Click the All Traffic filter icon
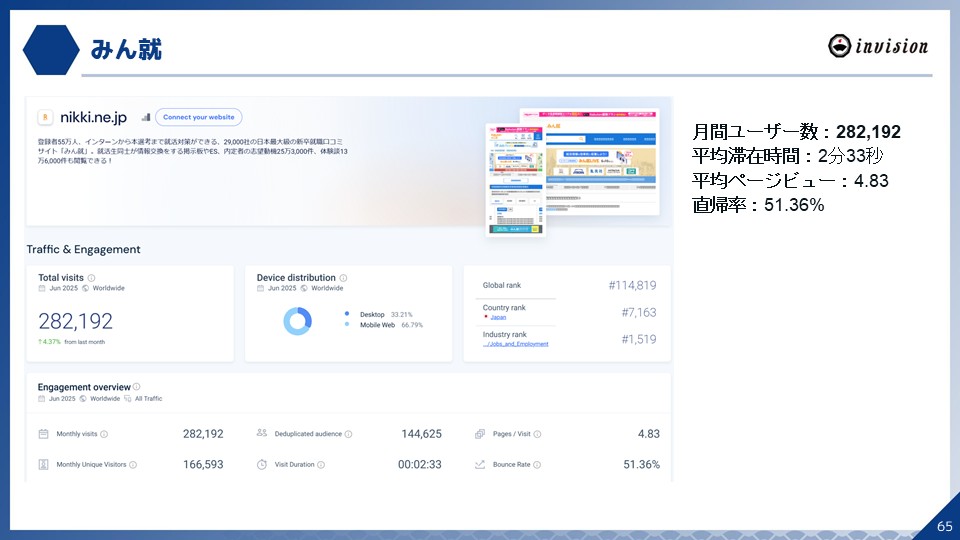The height and width of the screenshot is (540, 960). point(127,399)
